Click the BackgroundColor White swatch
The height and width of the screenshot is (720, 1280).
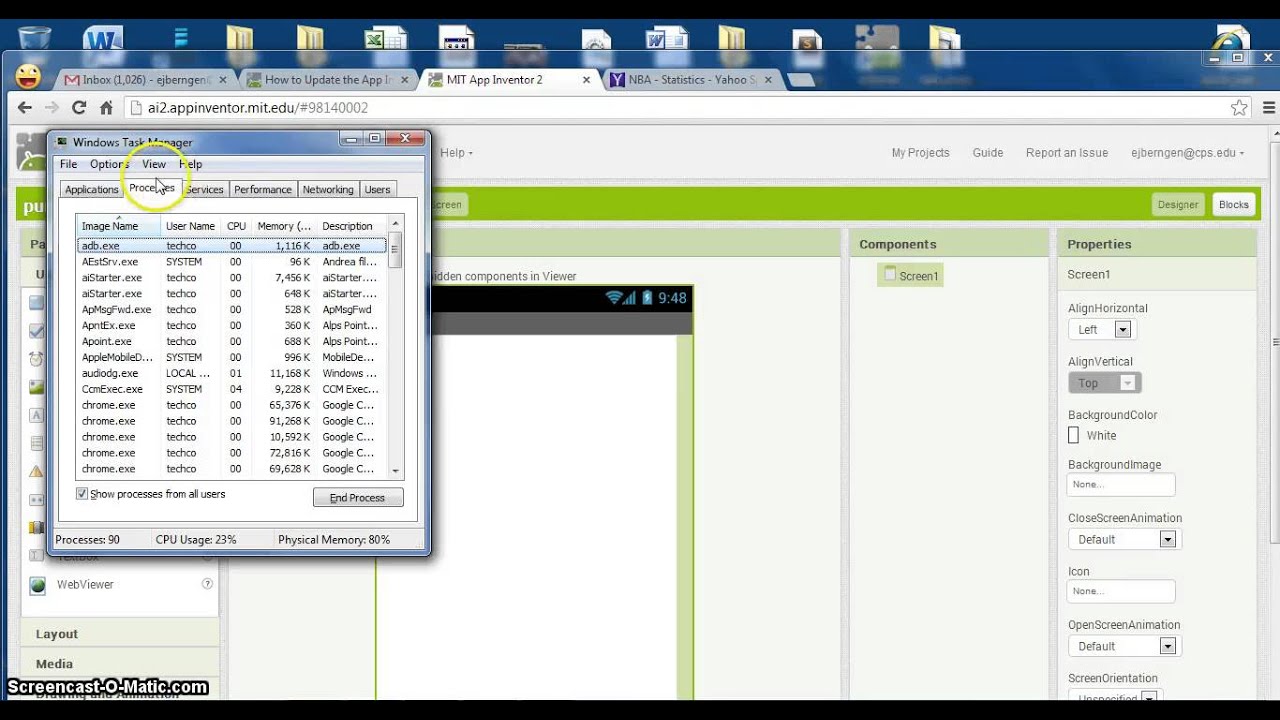(1073, 435)
